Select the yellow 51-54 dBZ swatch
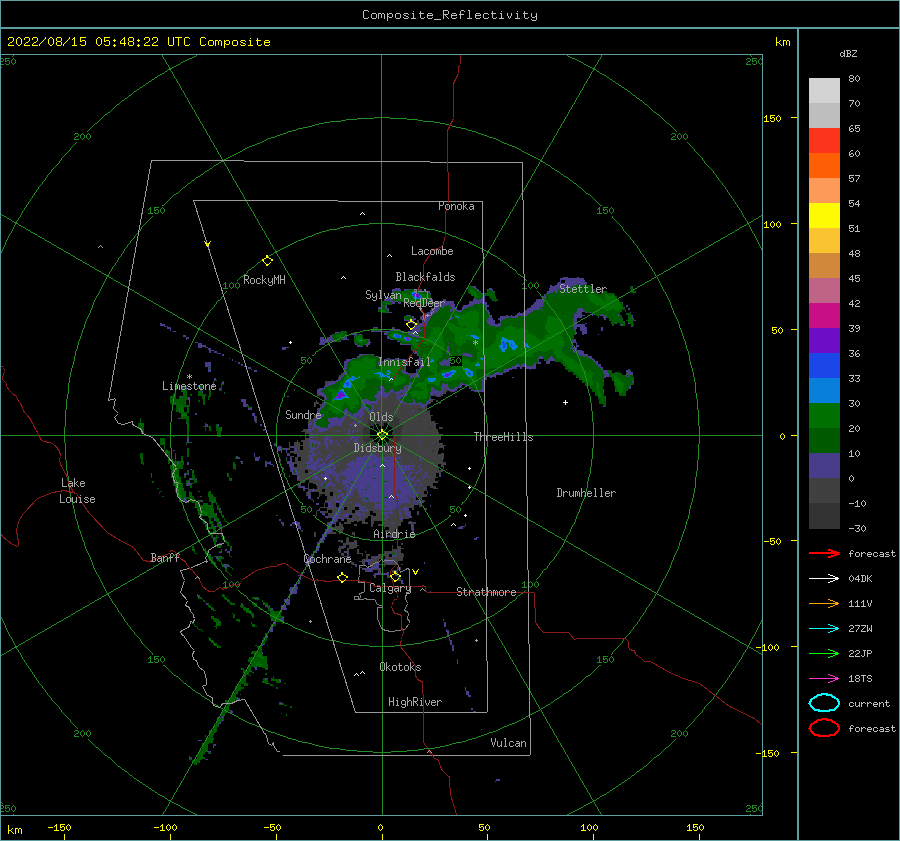The height and width of the screenshot is (841, 900). click(x=824, y=215)
